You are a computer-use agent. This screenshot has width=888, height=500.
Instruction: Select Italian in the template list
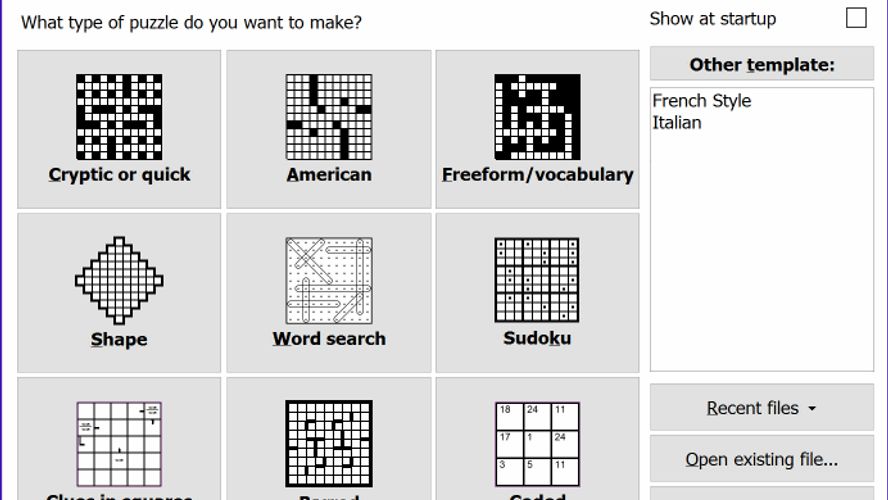677,123
